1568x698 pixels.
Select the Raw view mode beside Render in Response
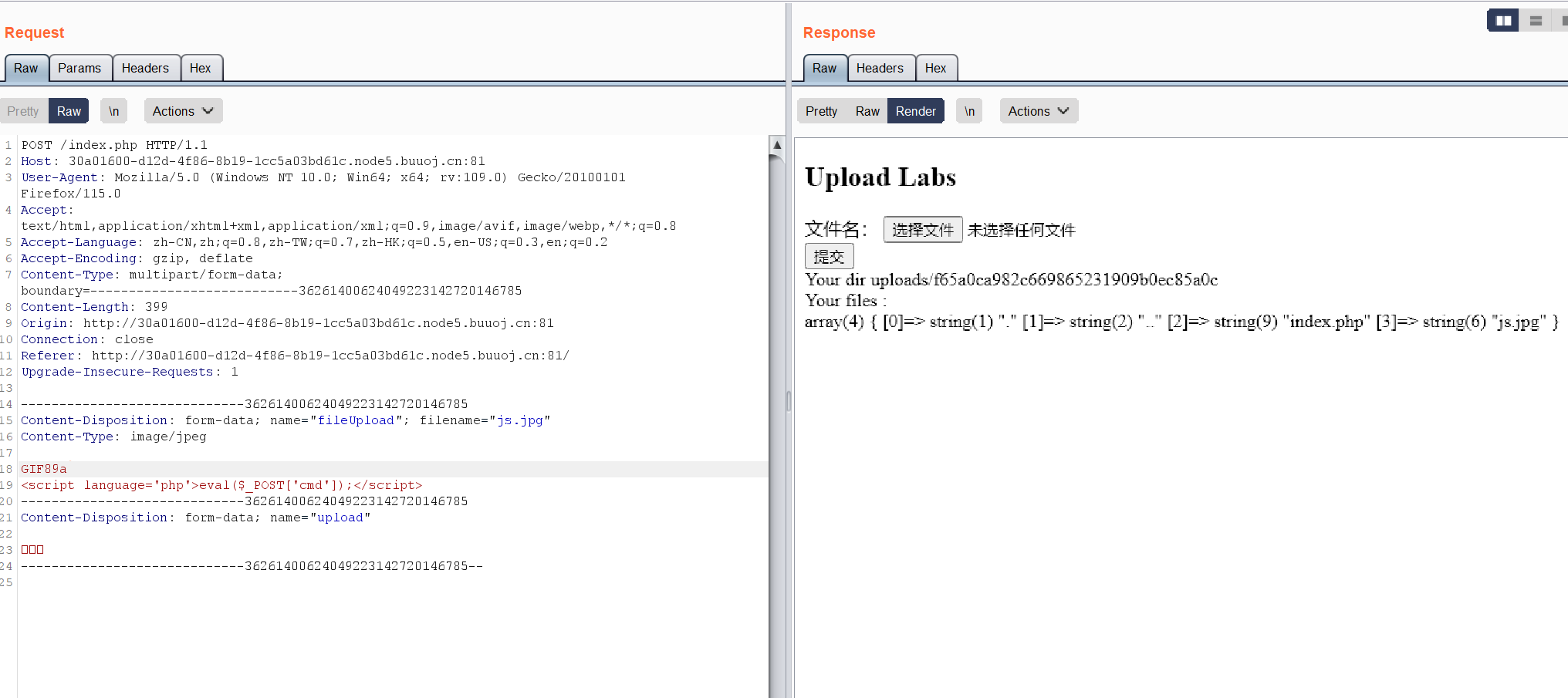pos(867,111)
